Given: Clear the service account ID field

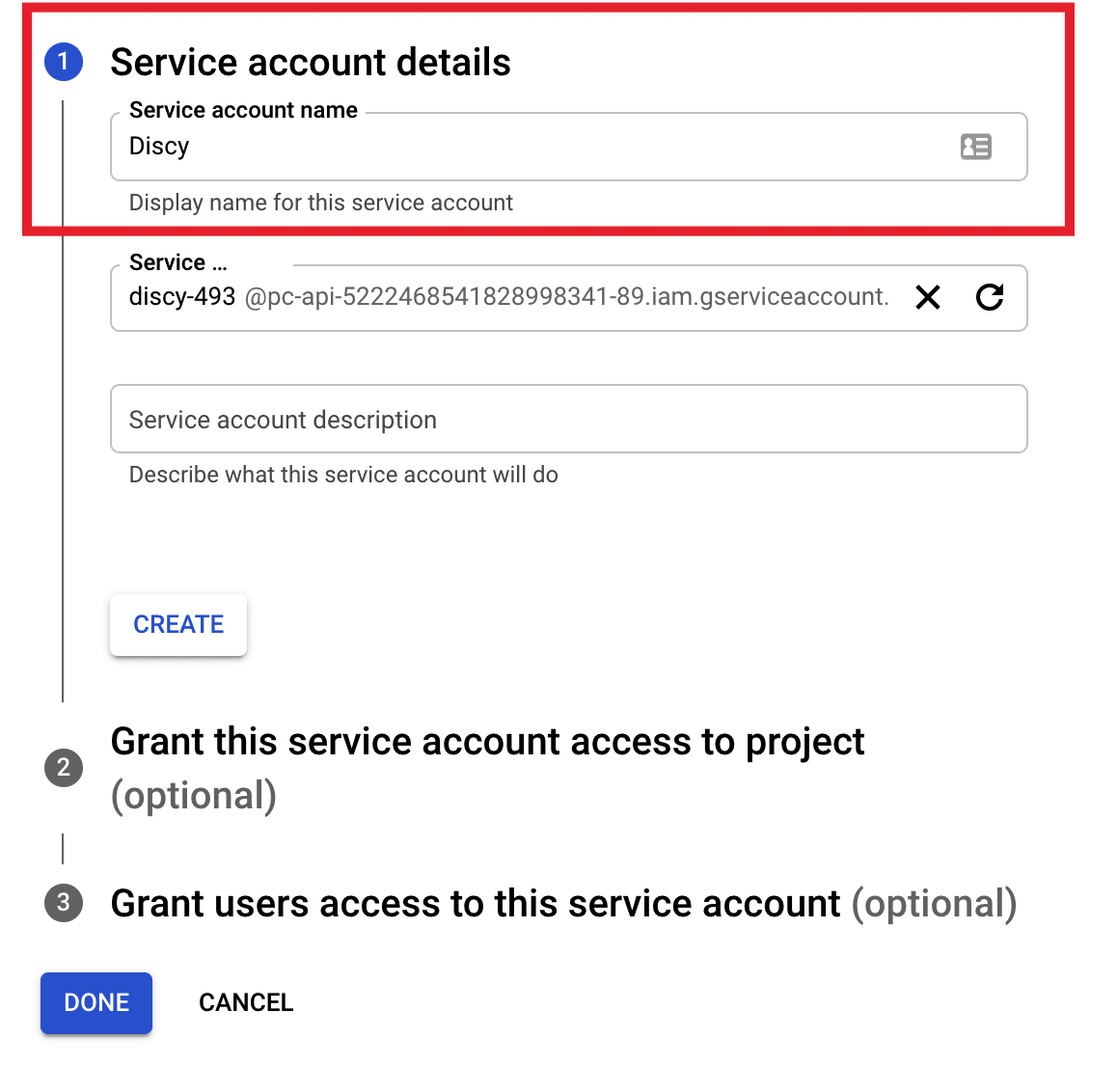Looking at the screenshot, I should (x=928, y=298).
